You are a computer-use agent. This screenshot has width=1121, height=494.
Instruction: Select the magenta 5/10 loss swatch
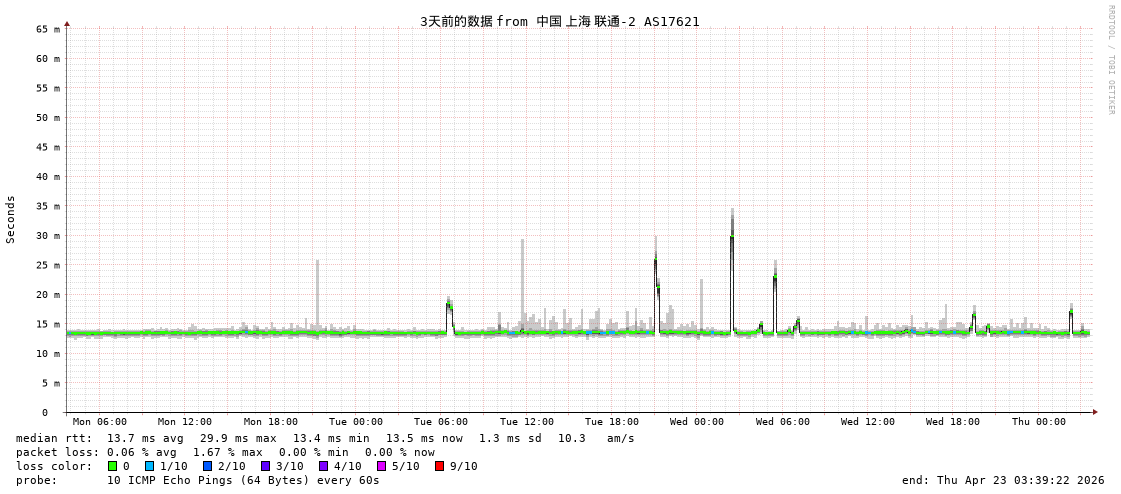382,466
